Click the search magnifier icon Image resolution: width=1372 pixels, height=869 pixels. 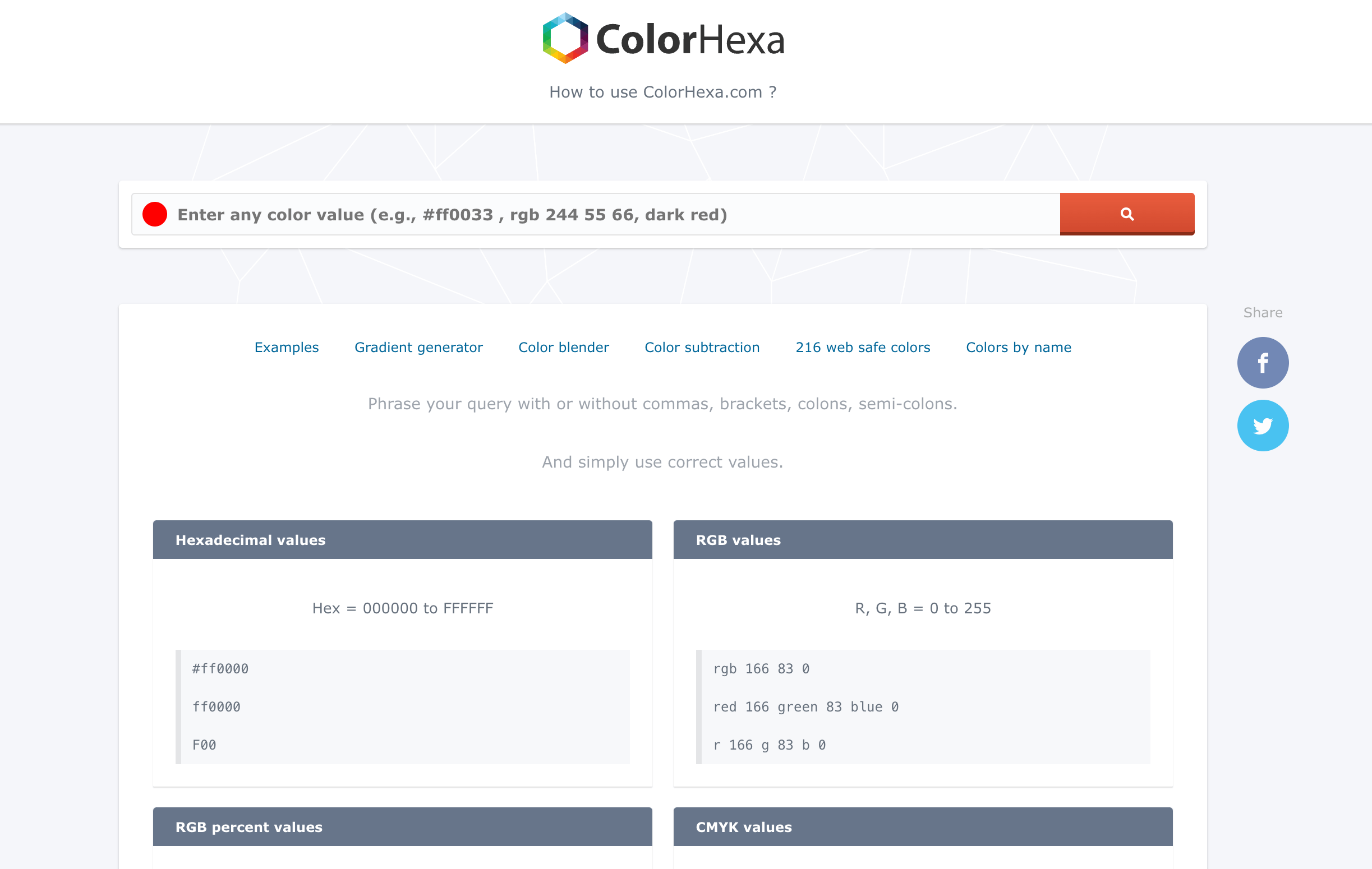(1127, 214)
